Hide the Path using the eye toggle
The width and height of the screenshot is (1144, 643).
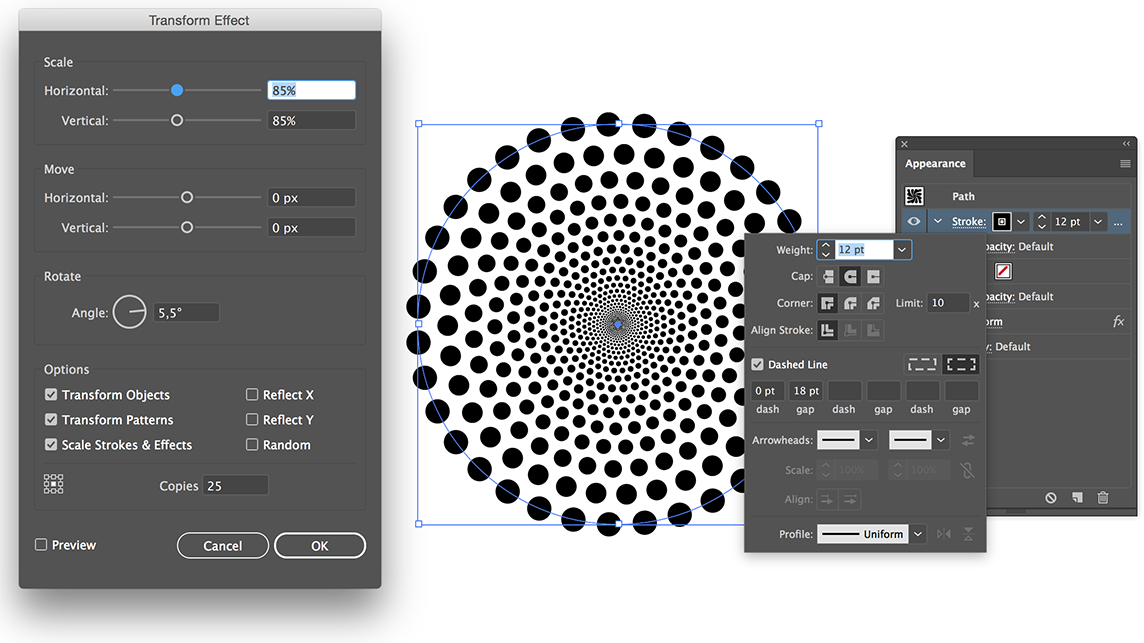912,221
